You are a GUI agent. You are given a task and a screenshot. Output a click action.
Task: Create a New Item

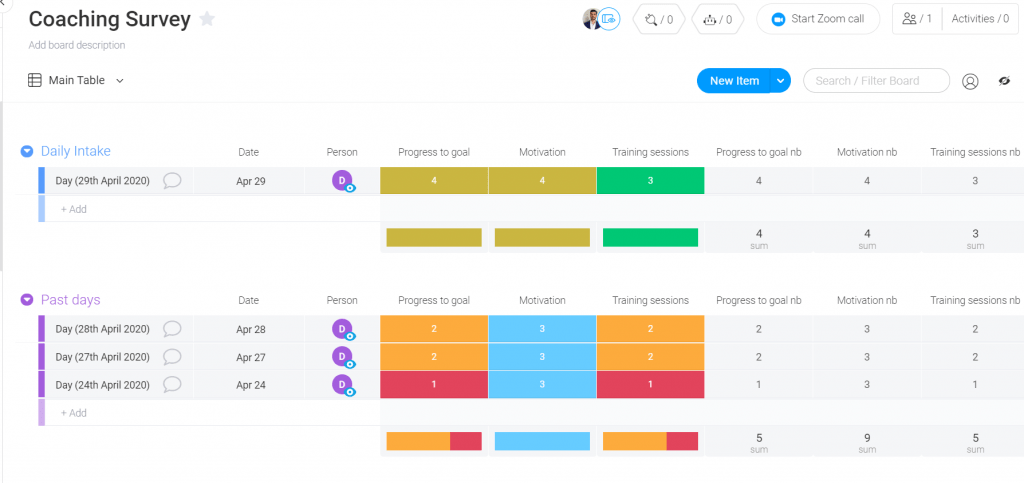coord(734,81)
